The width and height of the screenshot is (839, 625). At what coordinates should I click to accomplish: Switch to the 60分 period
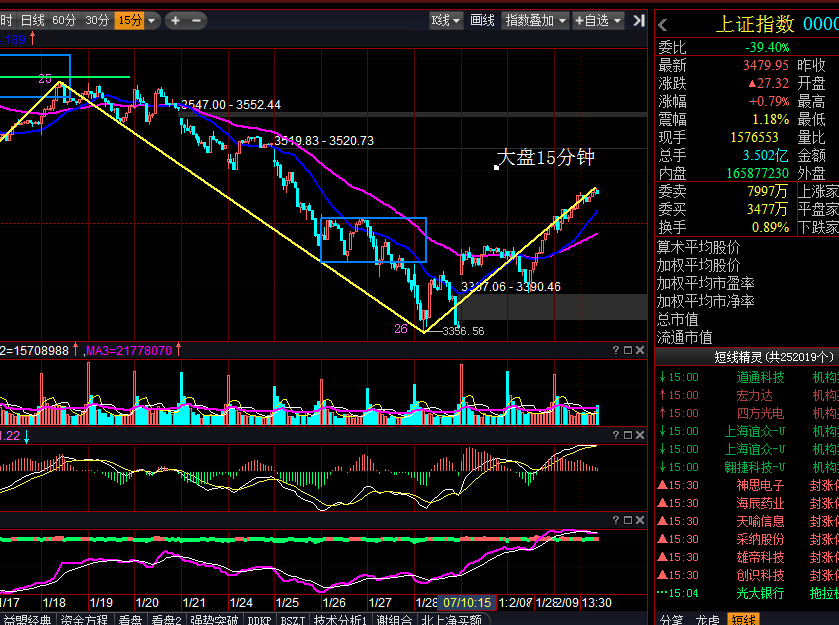point(64,21)
